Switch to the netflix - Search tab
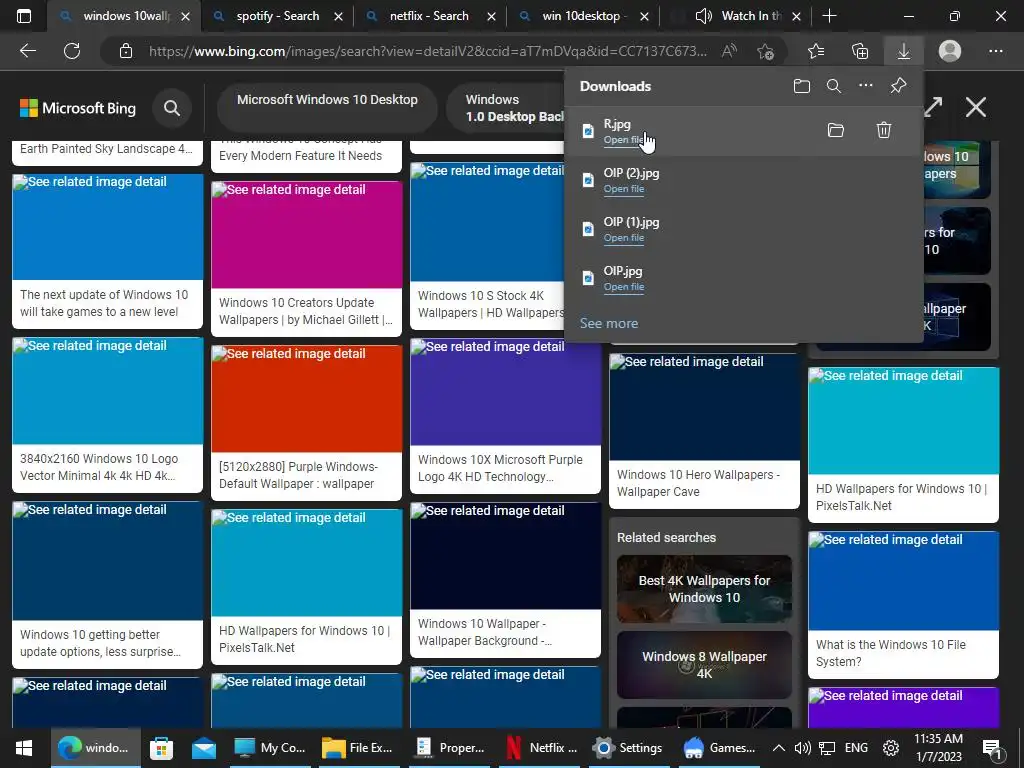 428,16
